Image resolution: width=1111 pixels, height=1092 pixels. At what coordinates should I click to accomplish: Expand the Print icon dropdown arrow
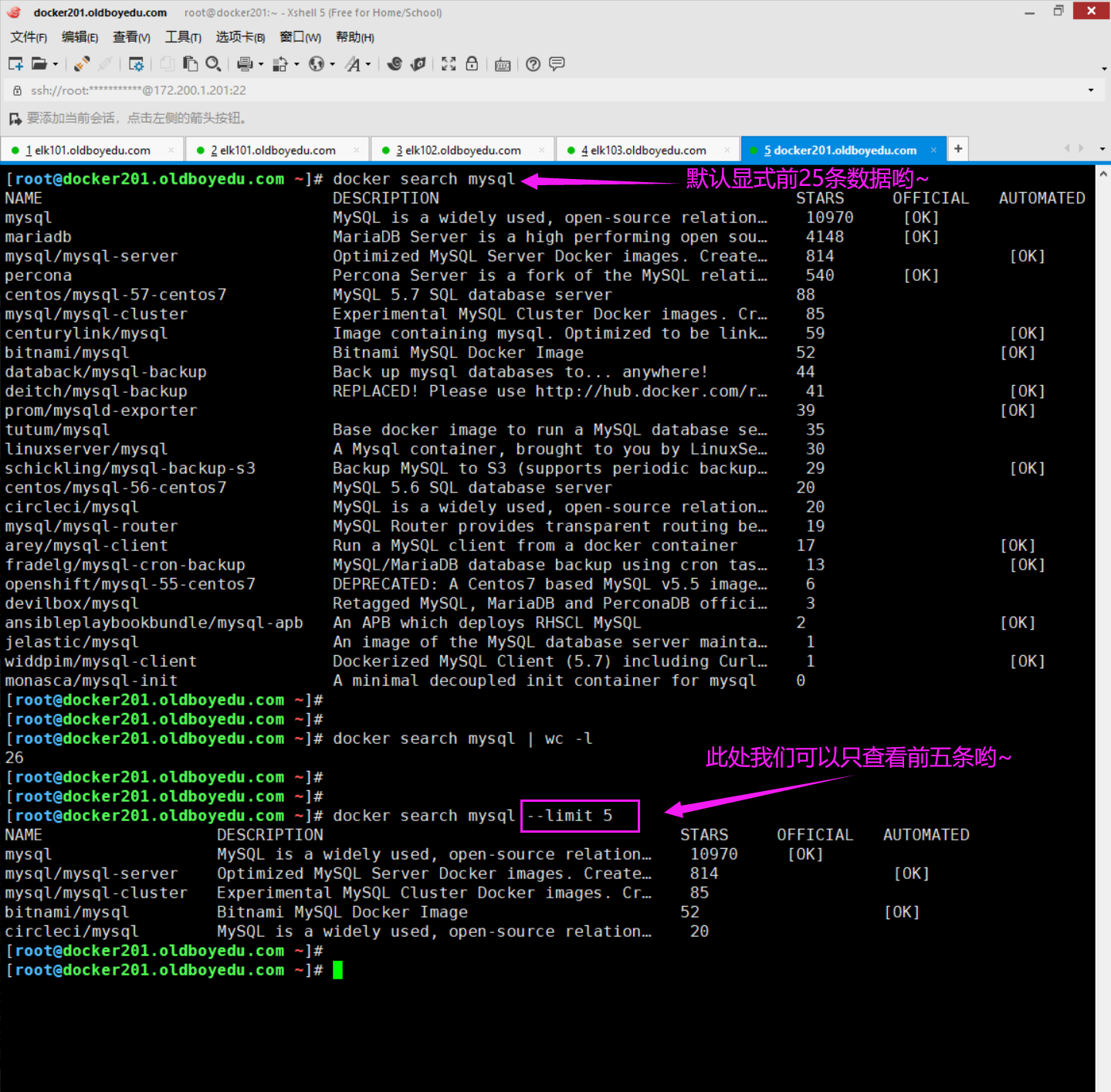click(x=261, y=65)
